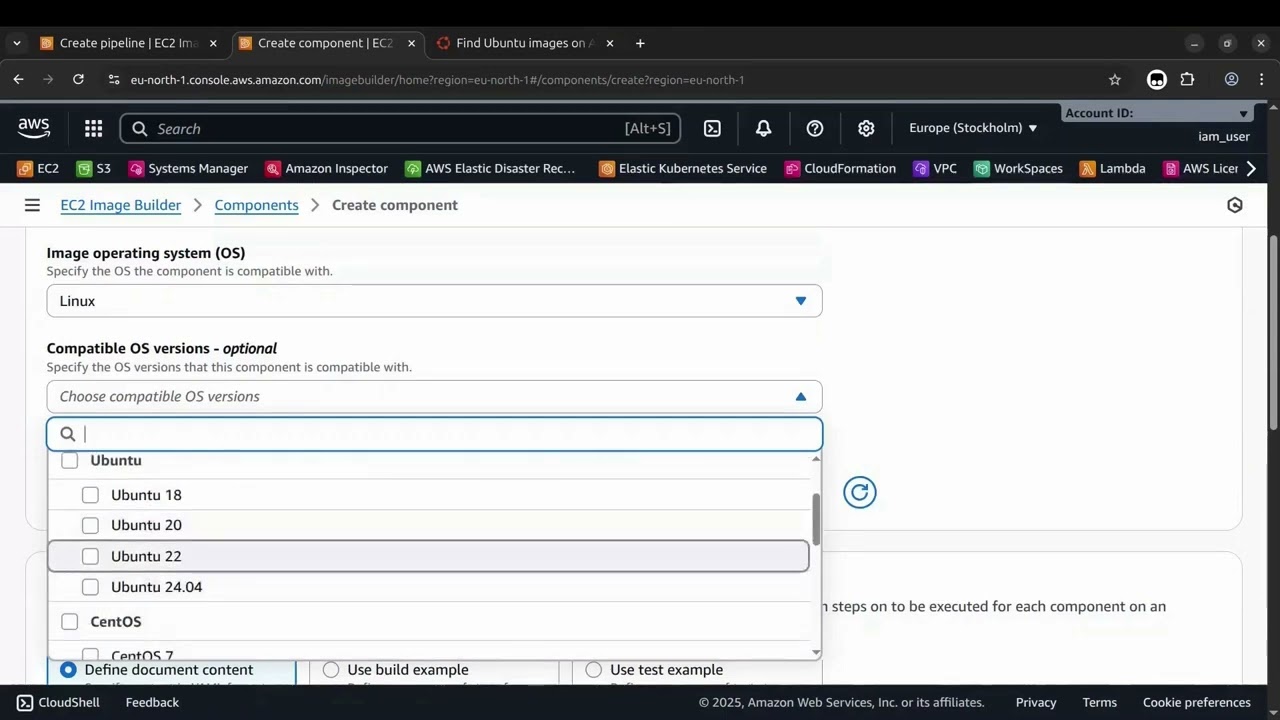Switch to Create pipeline browser tab
Image resolution: width=1280 pixels, height=720 pixels.
128,43
